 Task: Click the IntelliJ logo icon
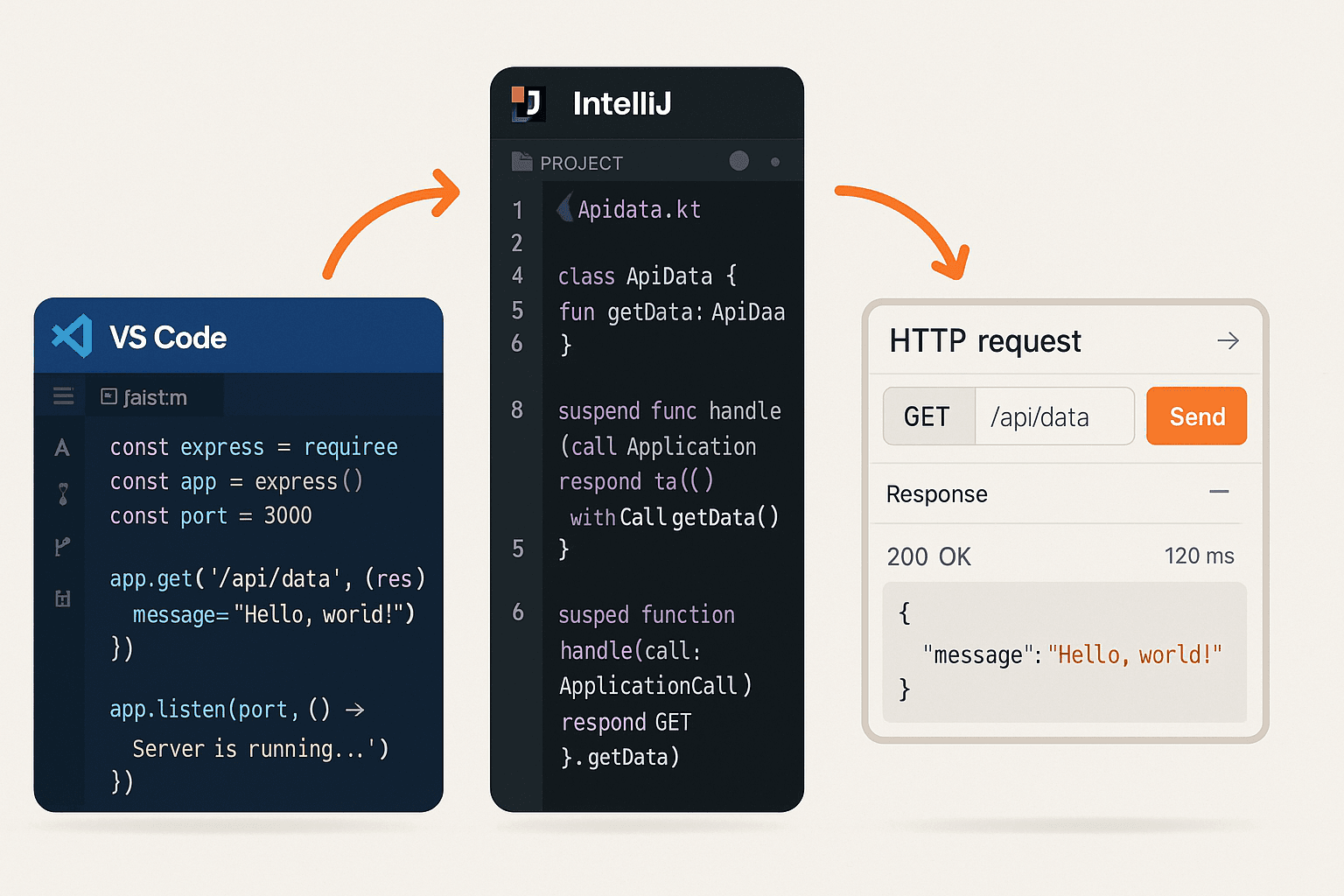click(x=528, y=102)
